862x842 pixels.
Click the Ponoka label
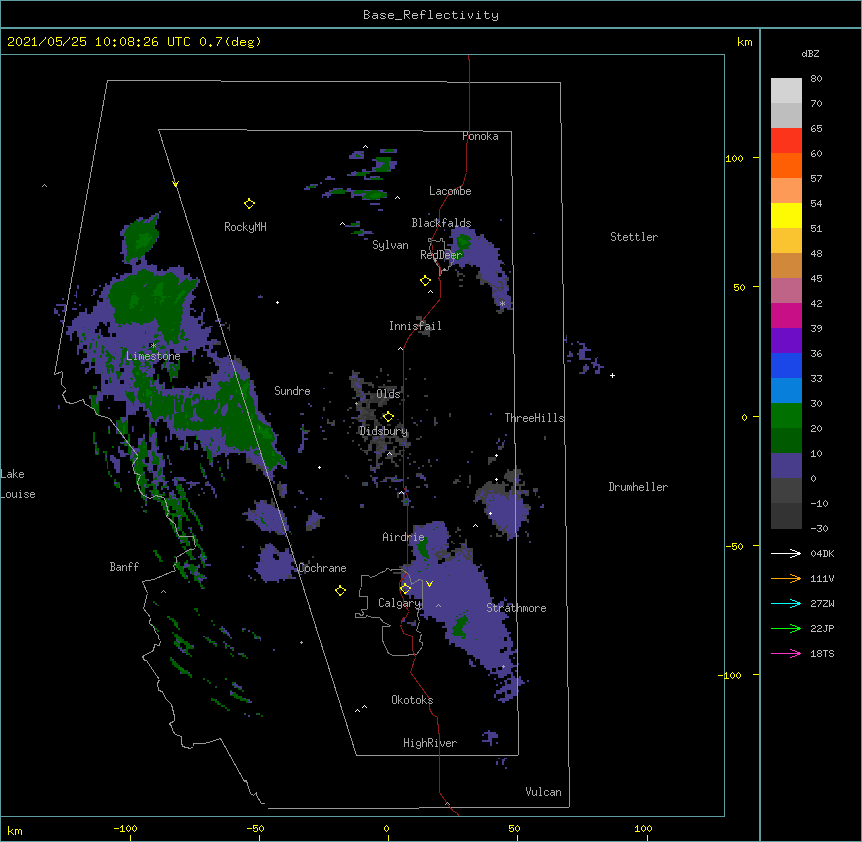coord(480,136)
